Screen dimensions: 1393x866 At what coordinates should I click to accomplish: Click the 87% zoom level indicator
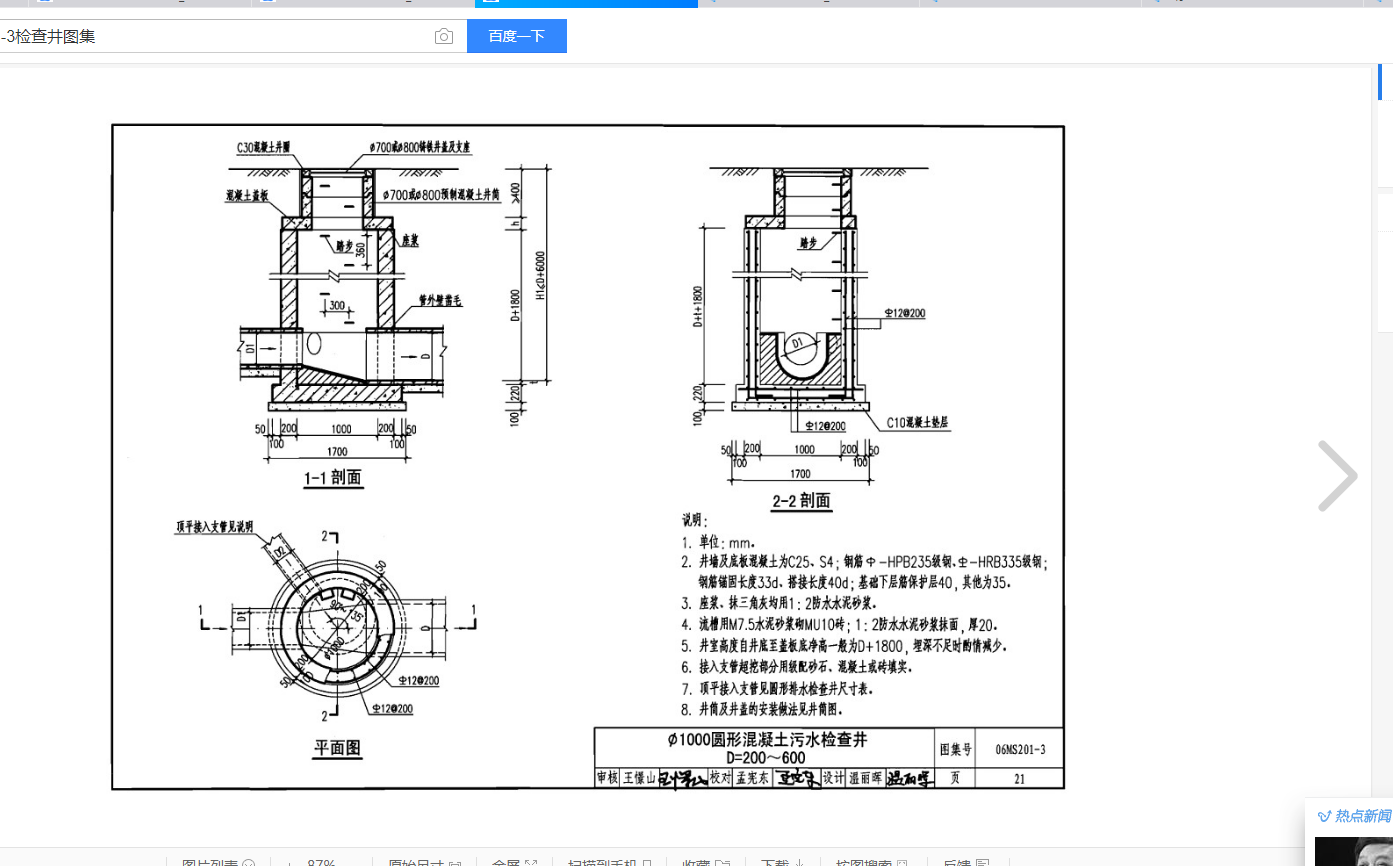(x=321, y=863)
